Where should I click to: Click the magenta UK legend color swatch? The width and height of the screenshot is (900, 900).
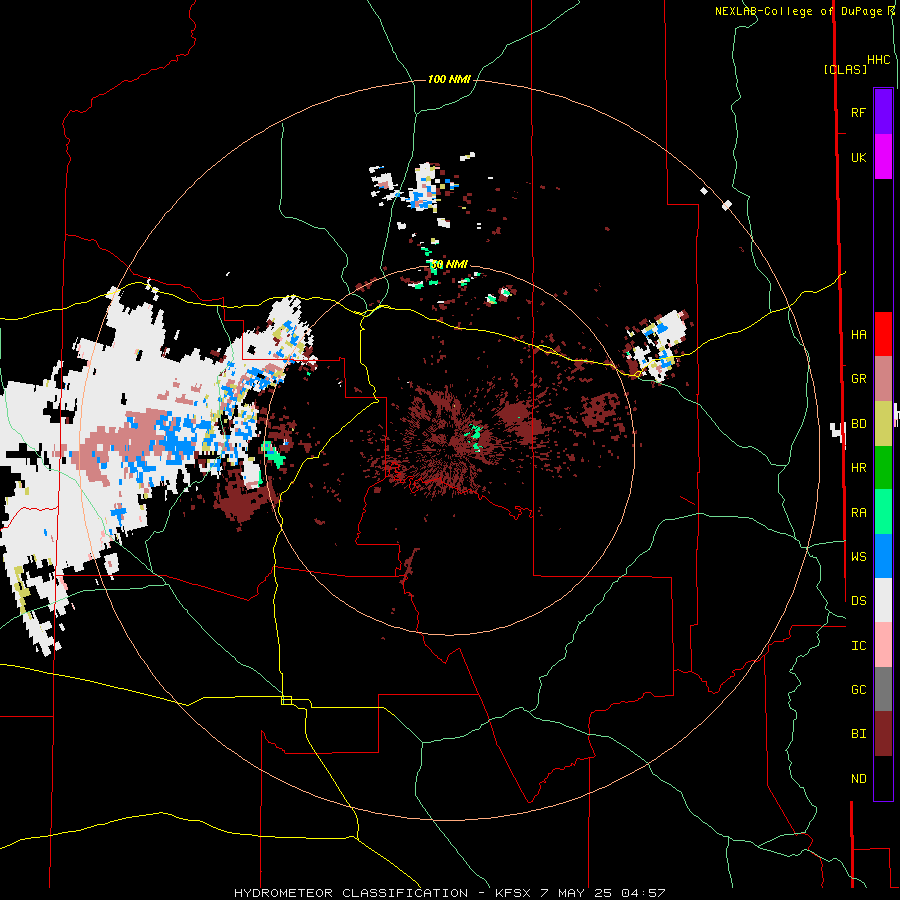[883, 157]
